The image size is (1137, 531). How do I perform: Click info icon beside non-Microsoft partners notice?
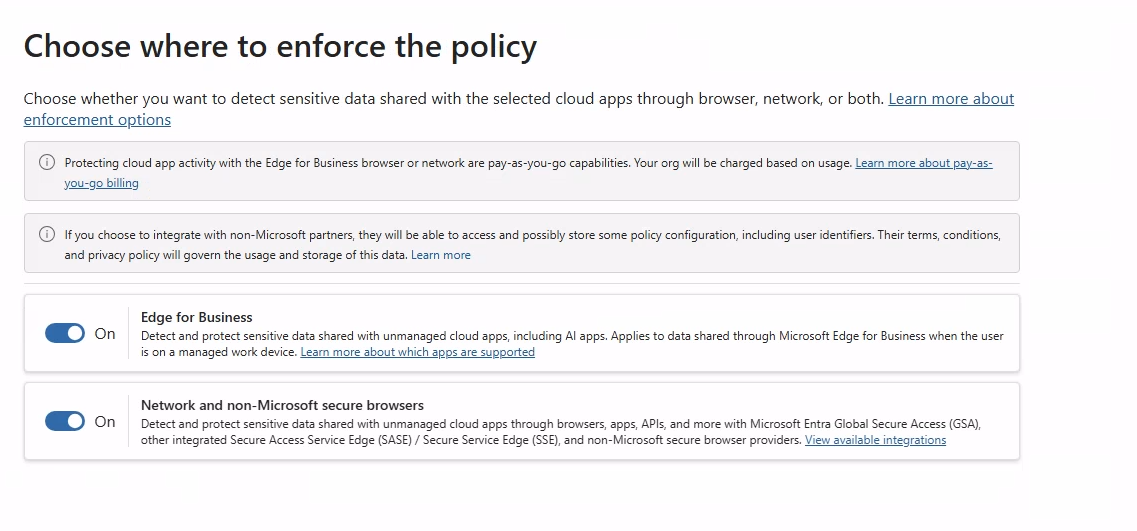click(x=46, y=234)
